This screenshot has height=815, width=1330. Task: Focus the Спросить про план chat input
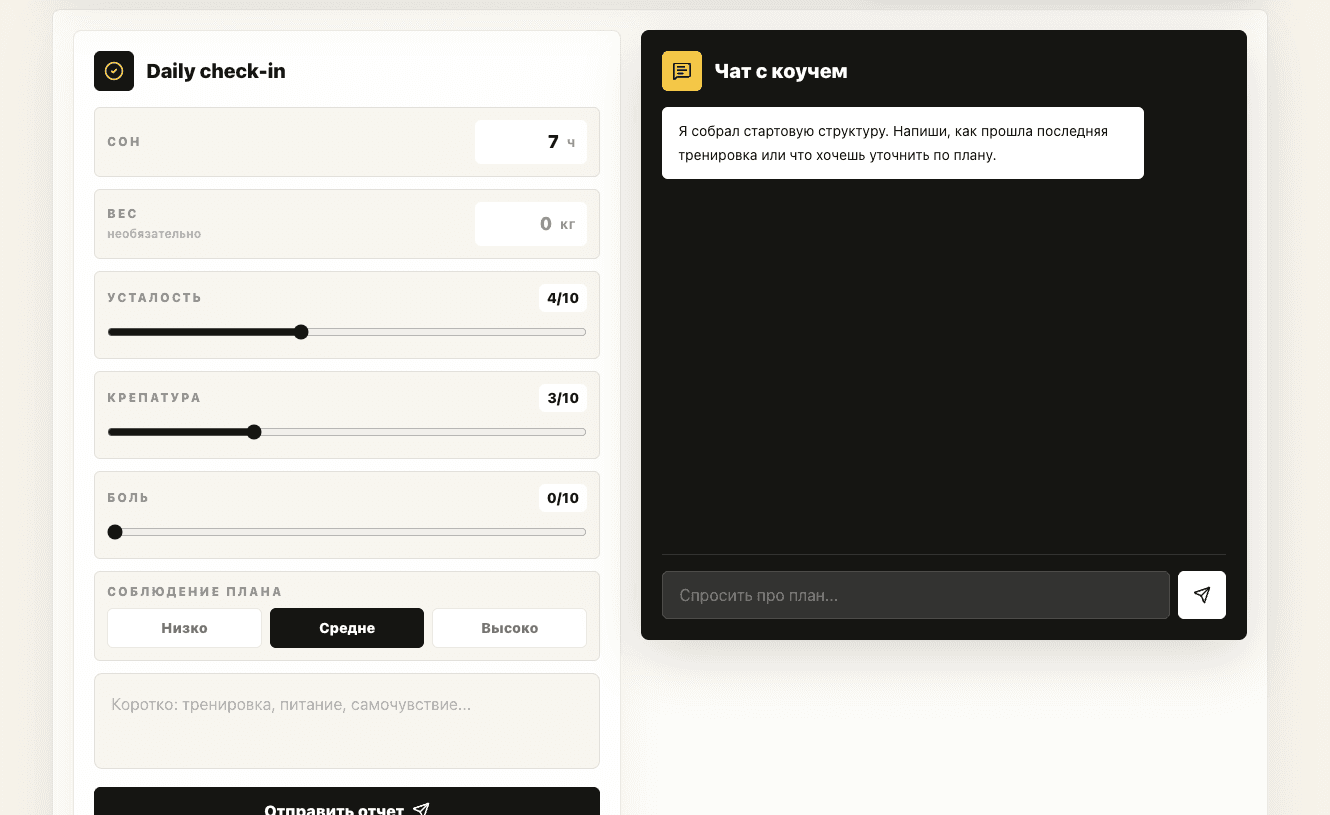pyautogui.click(x=916, y=595)
